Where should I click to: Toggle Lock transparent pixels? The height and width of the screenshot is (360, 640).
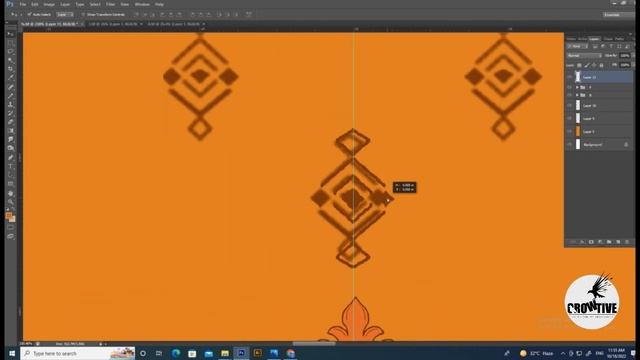tap(579, 65)
